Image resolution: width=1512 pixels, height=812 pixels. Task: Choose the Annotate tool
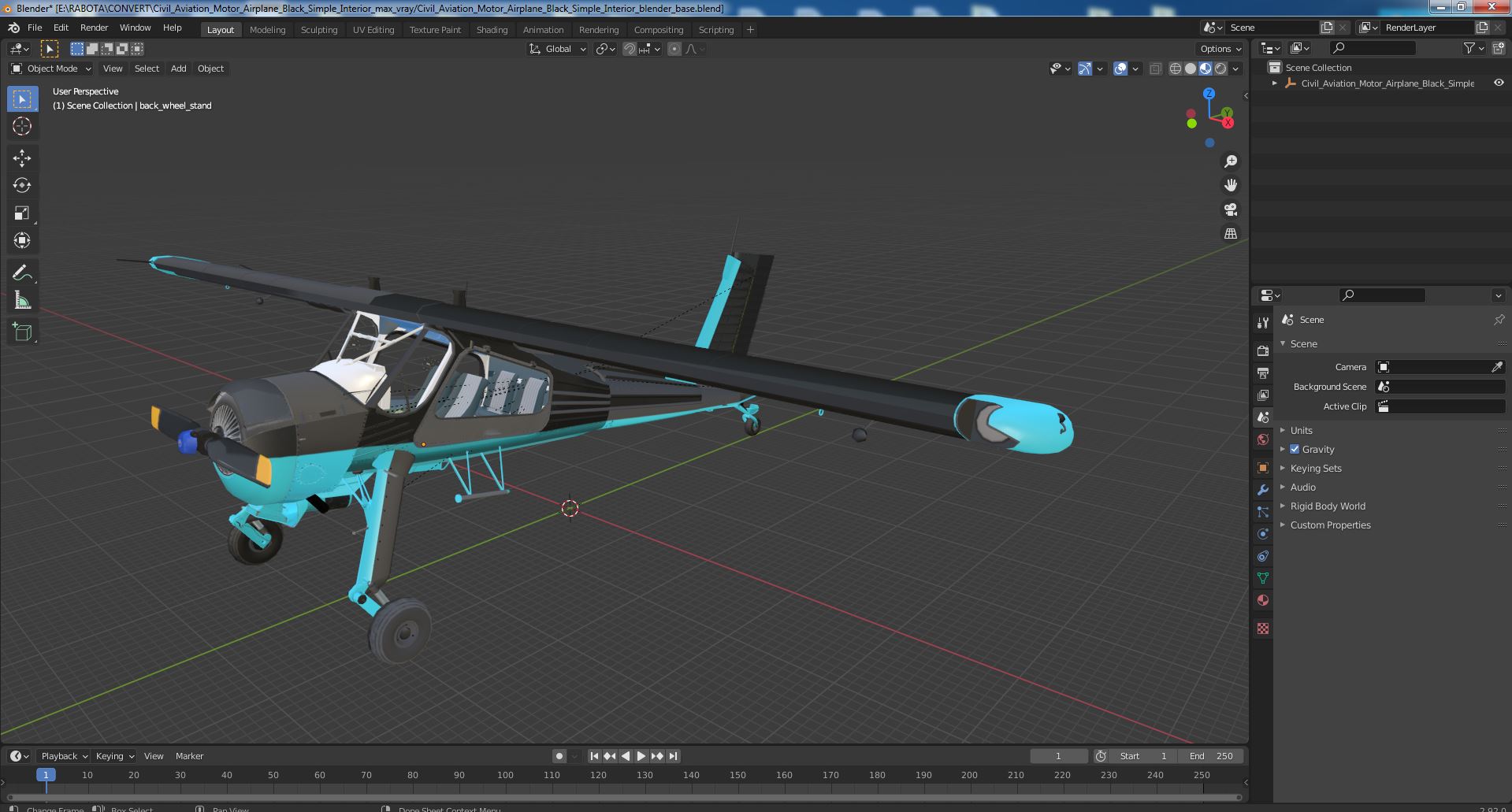pyautogui.click(x=22, y=273)
